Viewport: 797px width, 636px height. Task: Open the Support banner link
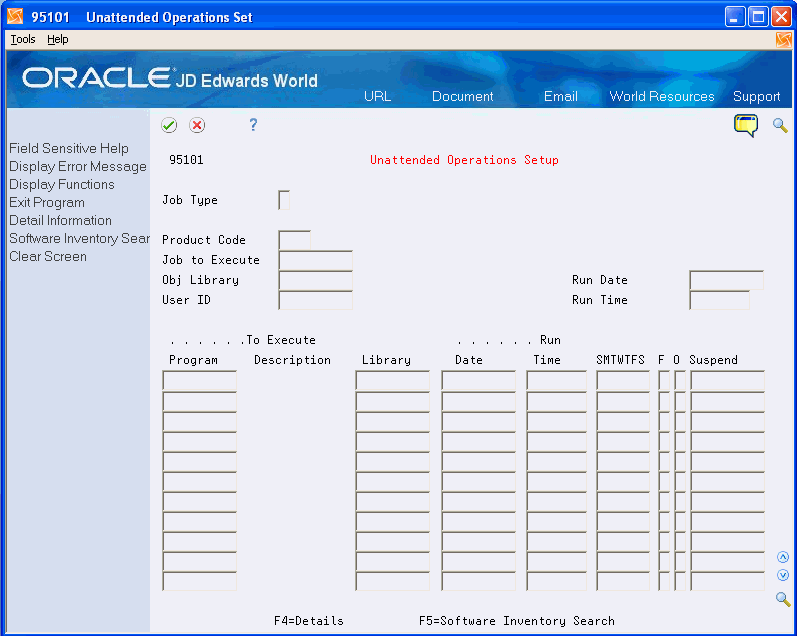[756, 97]
